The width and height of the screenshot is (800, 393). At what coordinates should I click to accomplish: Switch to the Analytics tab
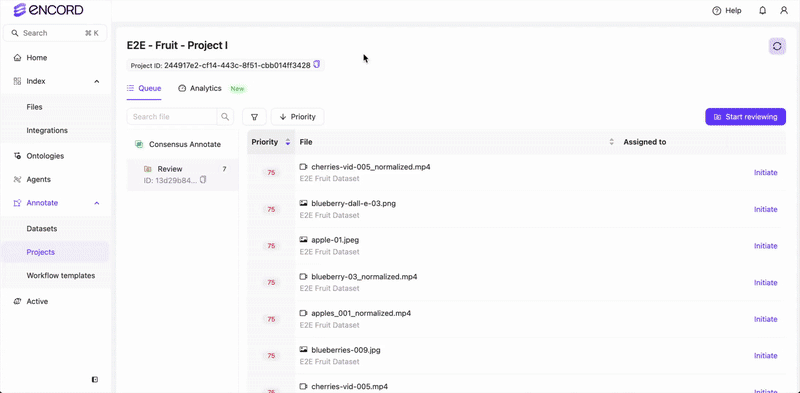point(200,88)
